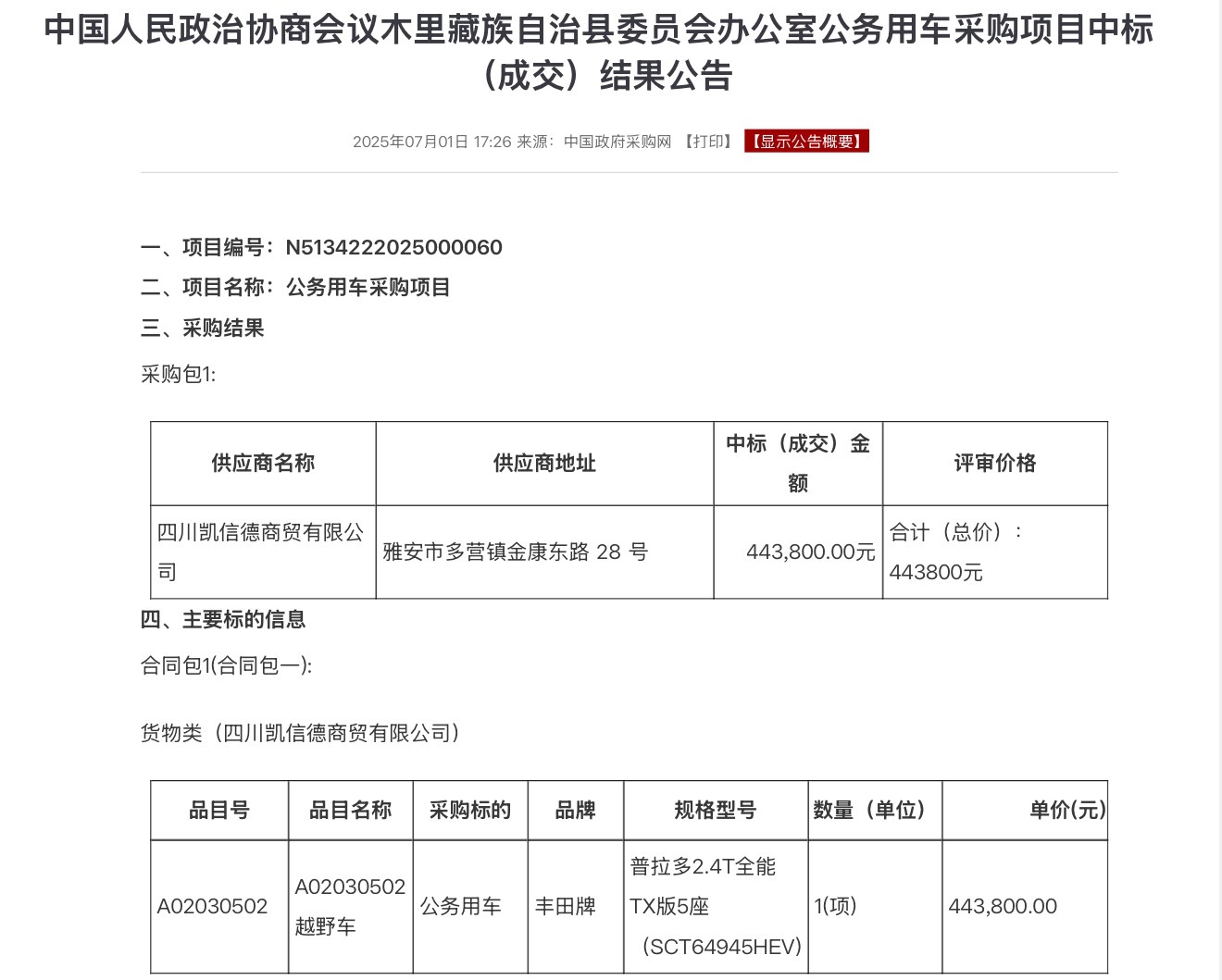The width and height of the screenshot is (1222, 980).
Task: Click the 评审价格 column header
Action: pos(995,464)
